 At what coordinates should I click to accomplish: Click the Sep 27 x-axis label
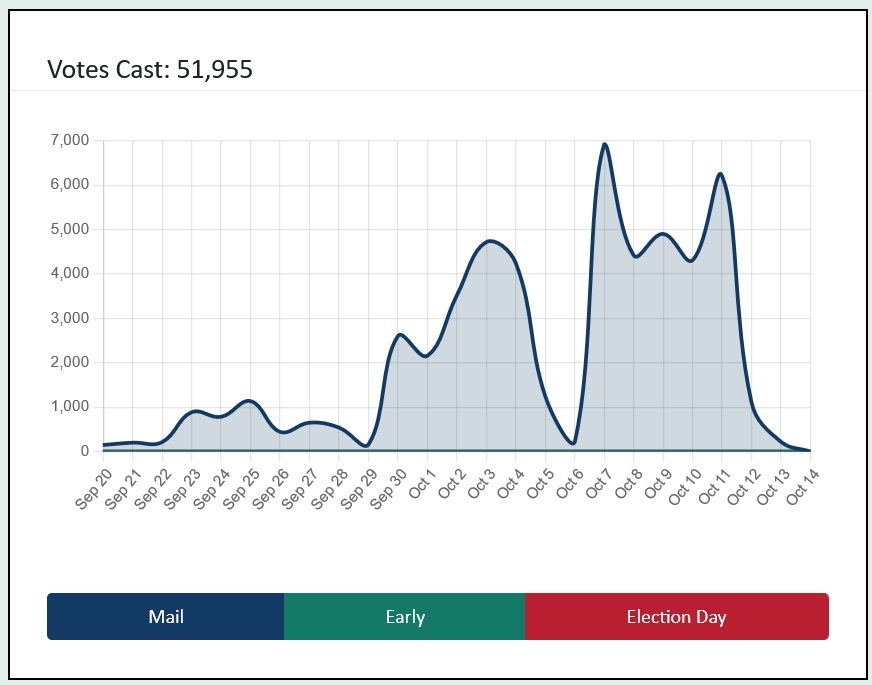pyautogui.click(x=300, y=489)
